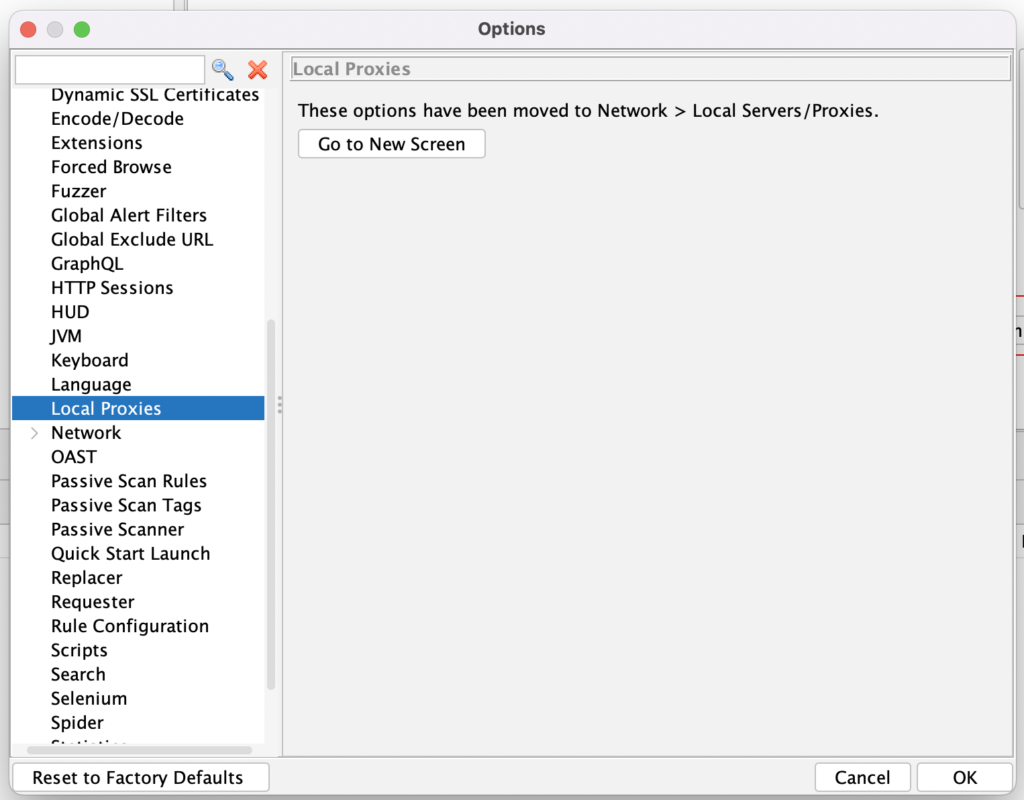The height and width of the screenshot is (800, 1024).
Task: Open Global Alert Filters options
Action: (x=129, y=216)
